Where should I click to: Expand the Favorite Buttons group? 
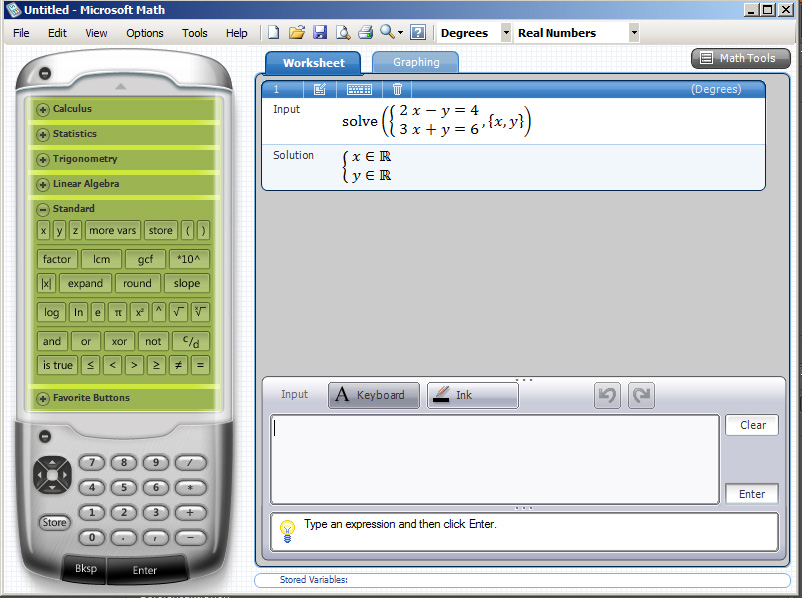(x=43, y=398)
